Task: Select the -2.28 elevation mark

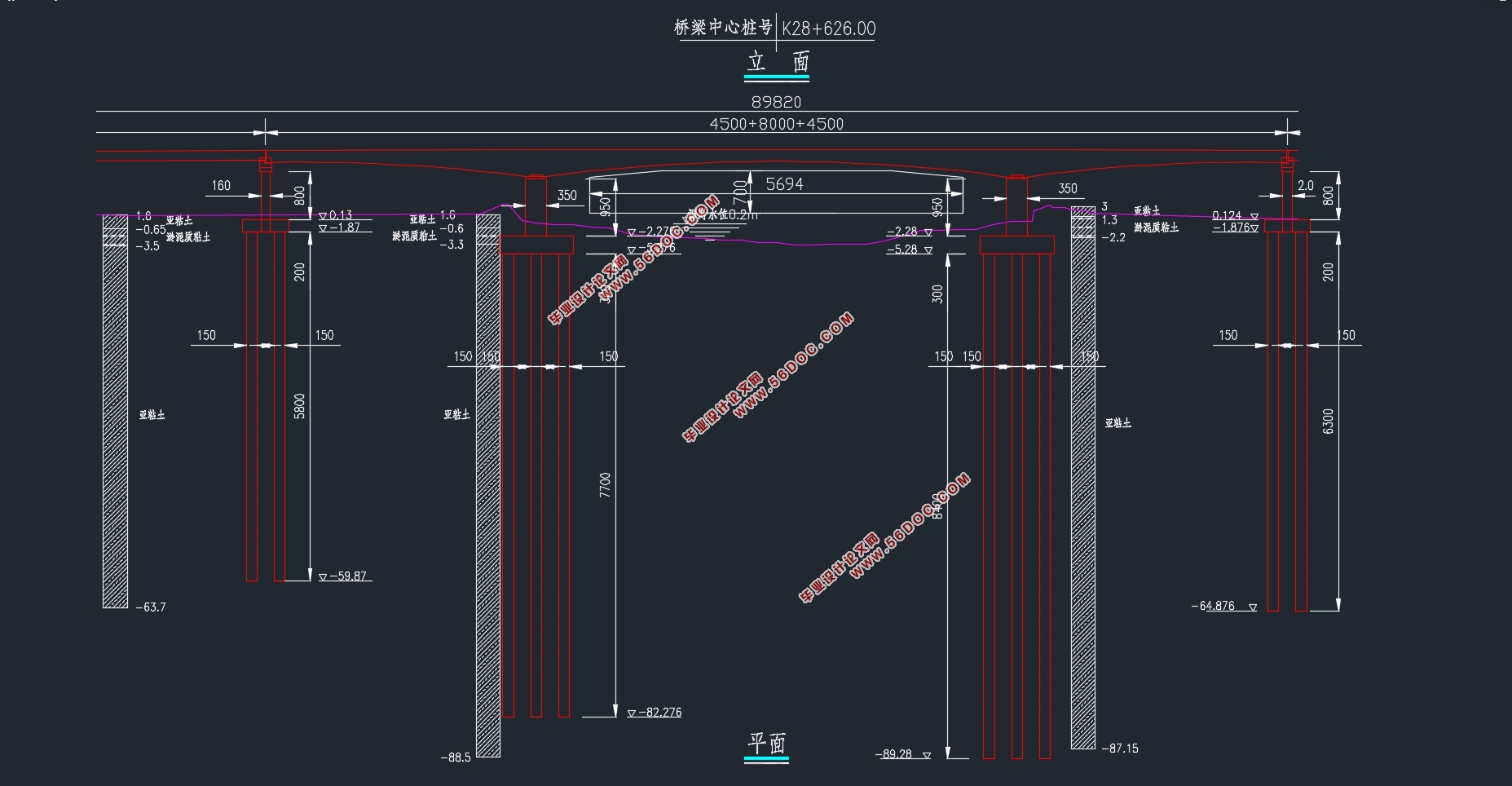Action: tap(902, 232)
